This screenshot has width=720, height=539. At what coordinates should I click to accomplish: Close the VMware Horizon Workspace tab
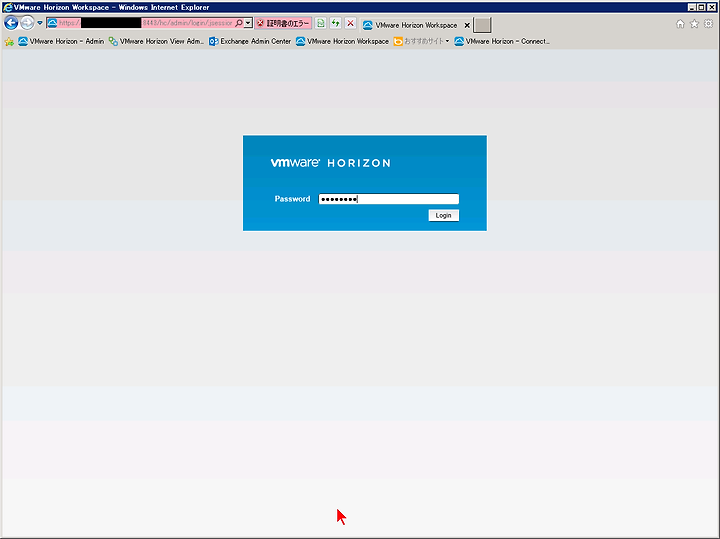click(467, 25)
